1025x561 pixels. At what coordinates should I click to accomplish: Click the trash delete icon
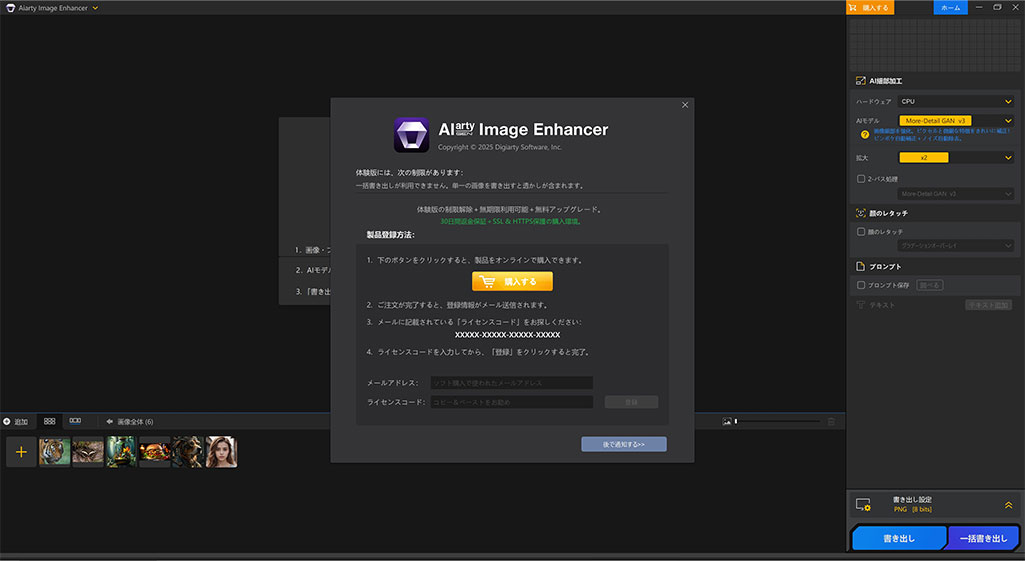831,422
